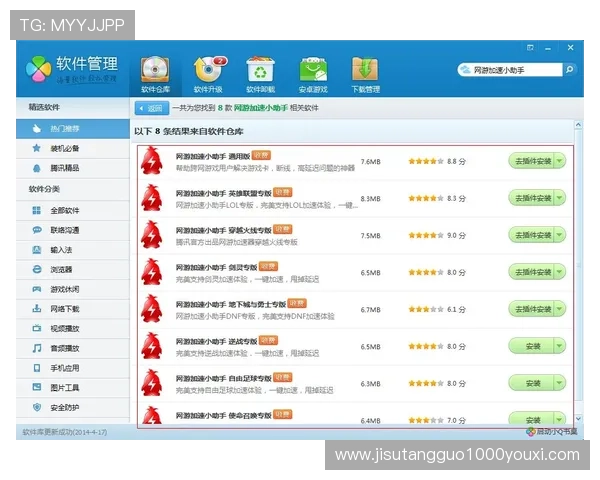
Task: Expand install dropdown arrow for 地下城与勇士专版
Action: tap(560, 309)
